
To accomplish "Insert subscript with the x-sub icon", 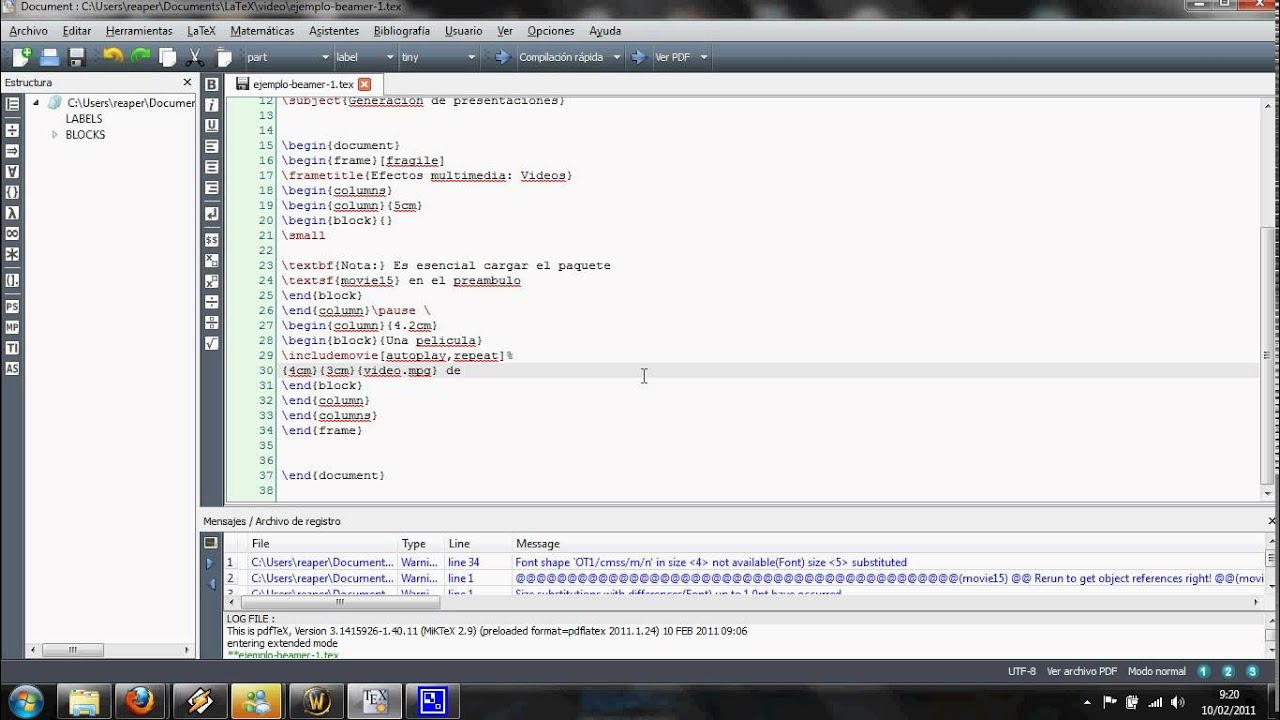I will point(212,260).
